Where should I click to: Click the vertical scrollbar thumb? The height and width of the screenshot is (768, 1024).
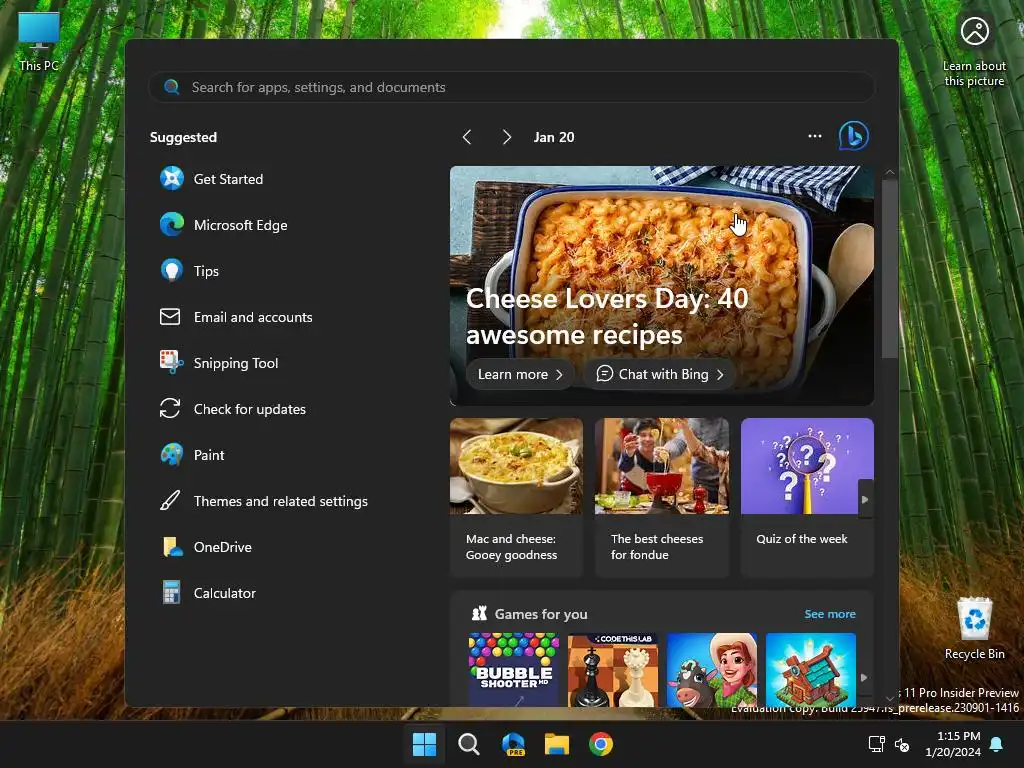coord(889,269)
